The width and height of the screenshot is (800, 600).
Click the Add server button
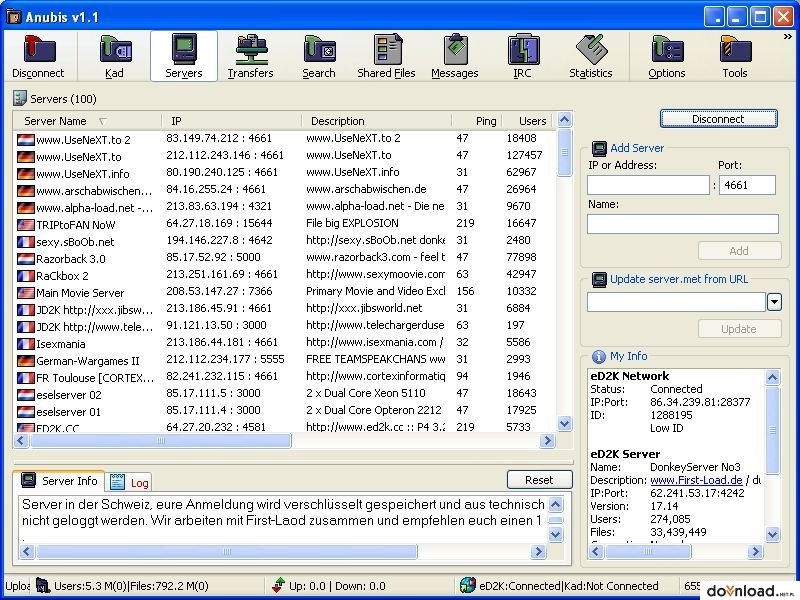tap(739, 251)
